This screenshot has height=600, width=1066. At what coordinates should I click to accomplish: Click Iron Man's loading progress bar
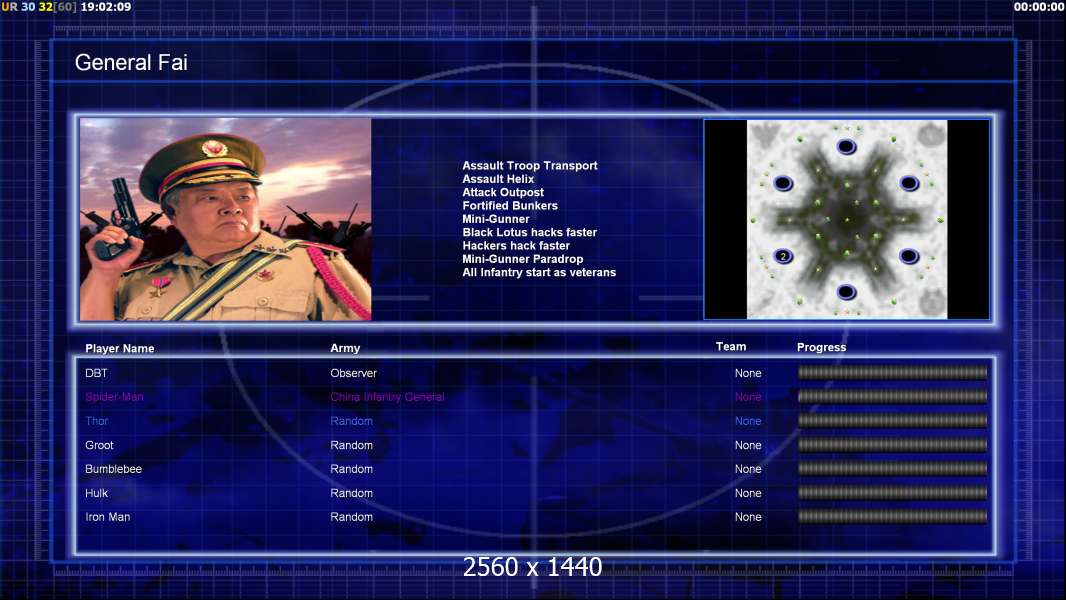click(892, 517)
